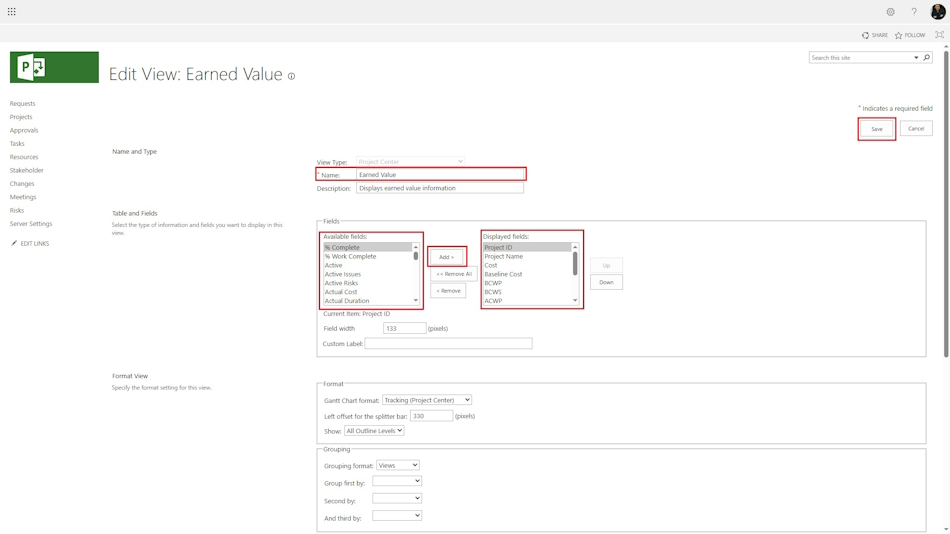The width and height of the screenshot is (950, 534).
Task: Select 'Project Name' in Displayed fields
Action: click(x=527, y=256)
